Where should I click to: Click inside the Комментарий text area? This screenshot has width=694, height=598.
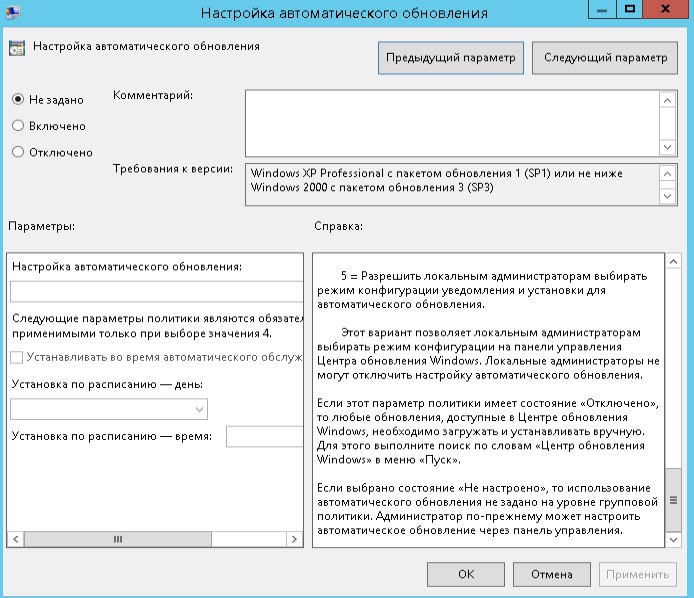click(452, 123)
